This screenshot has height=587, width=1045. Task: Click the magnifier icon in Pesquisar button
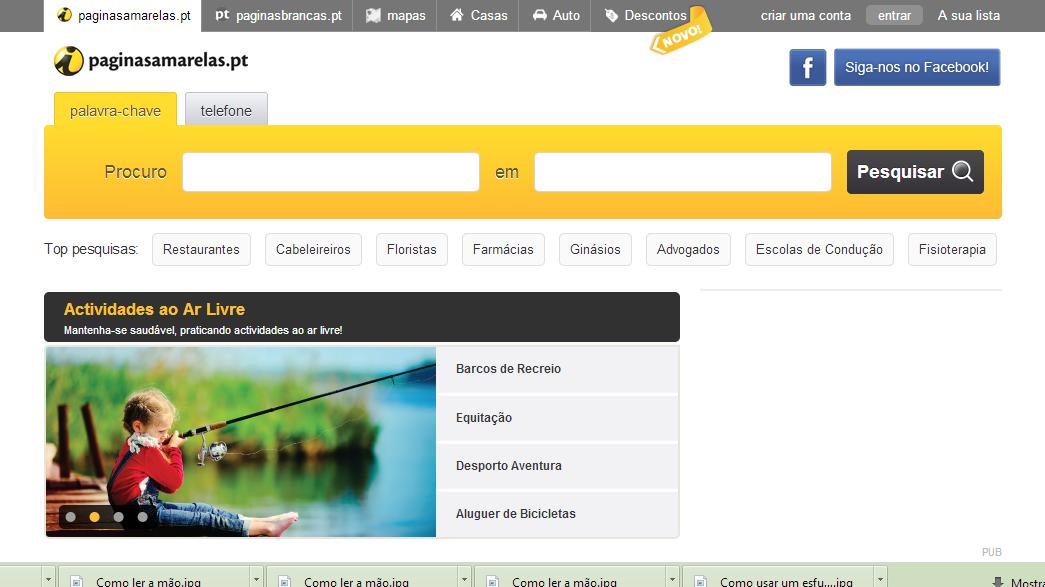962,171
